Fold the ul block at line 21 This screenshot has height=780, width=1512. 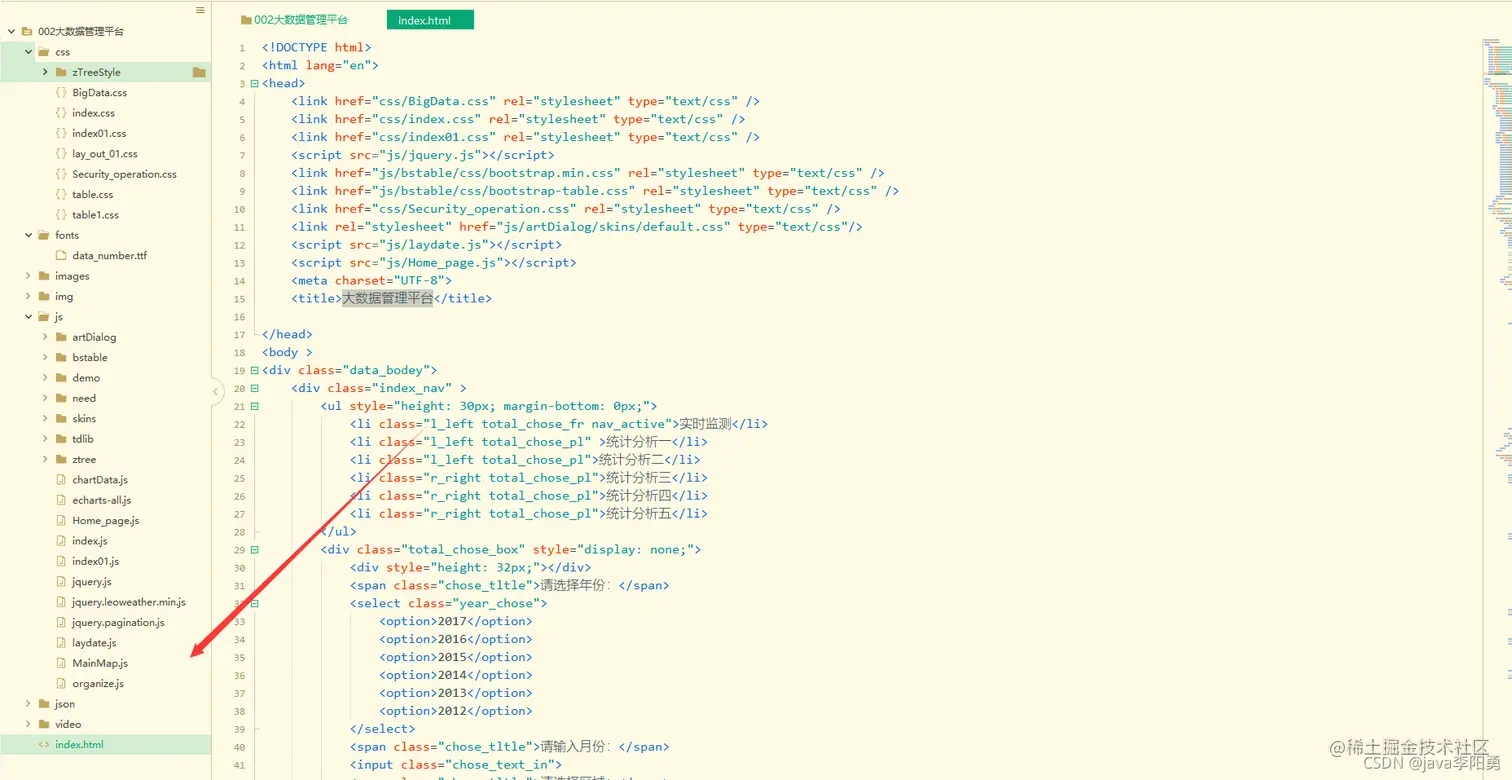coord(254,406)
